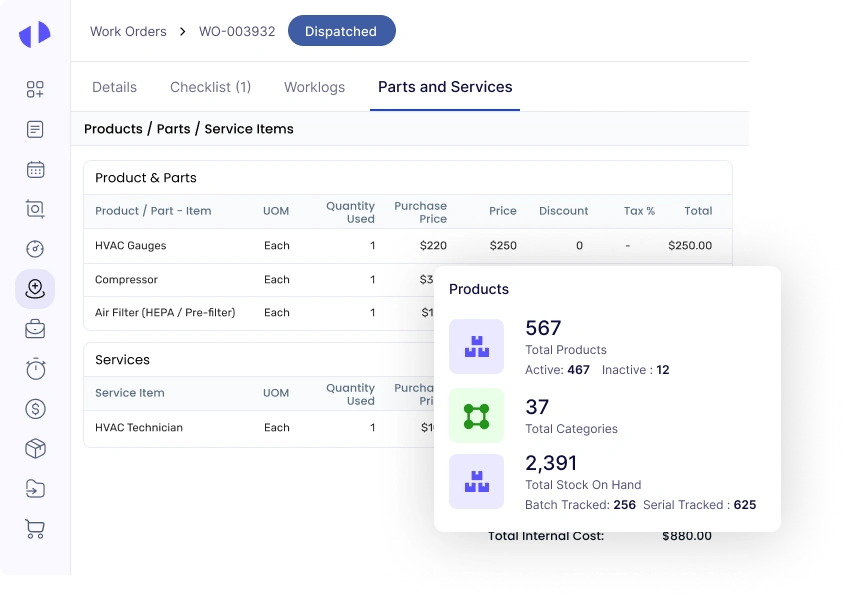
Task: Select the green Total Categories icon
Action: 477,415
